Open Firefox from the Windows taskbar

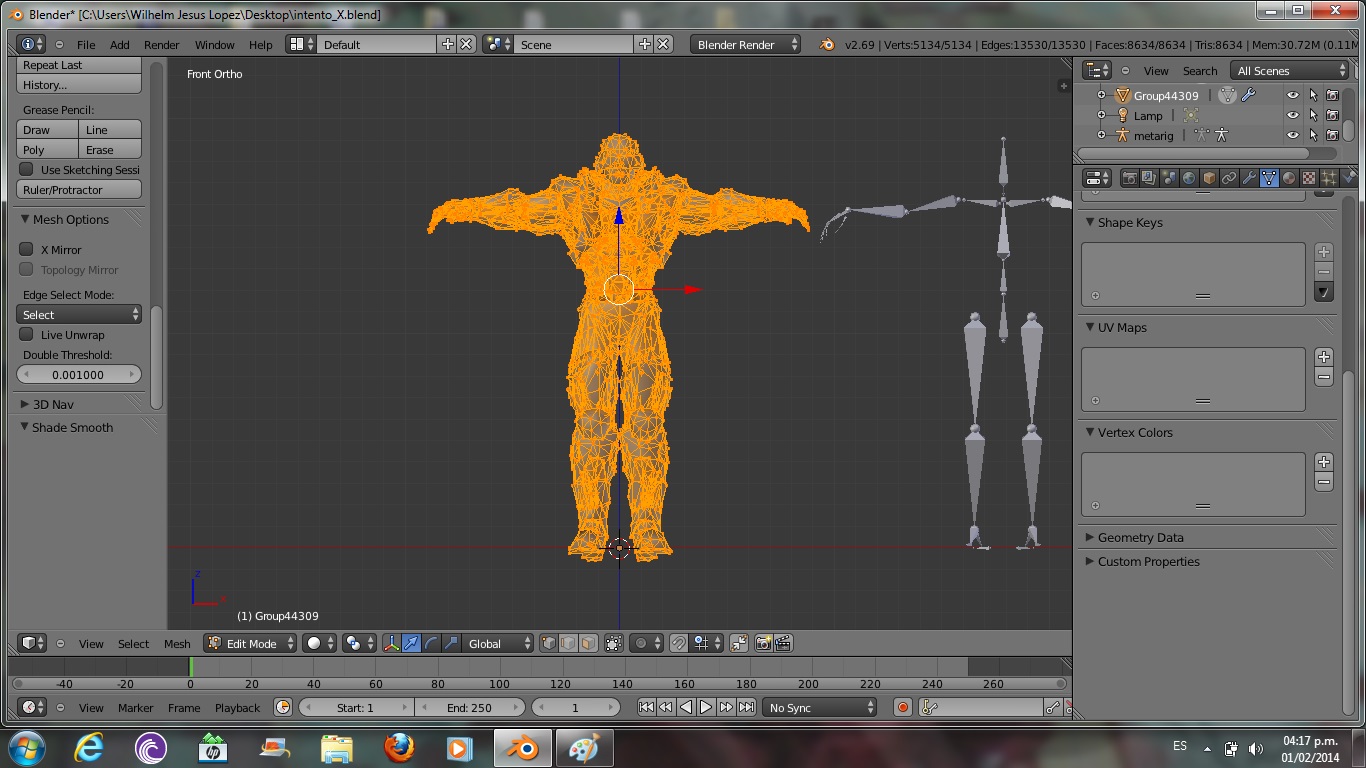click(x=398, y=748)
